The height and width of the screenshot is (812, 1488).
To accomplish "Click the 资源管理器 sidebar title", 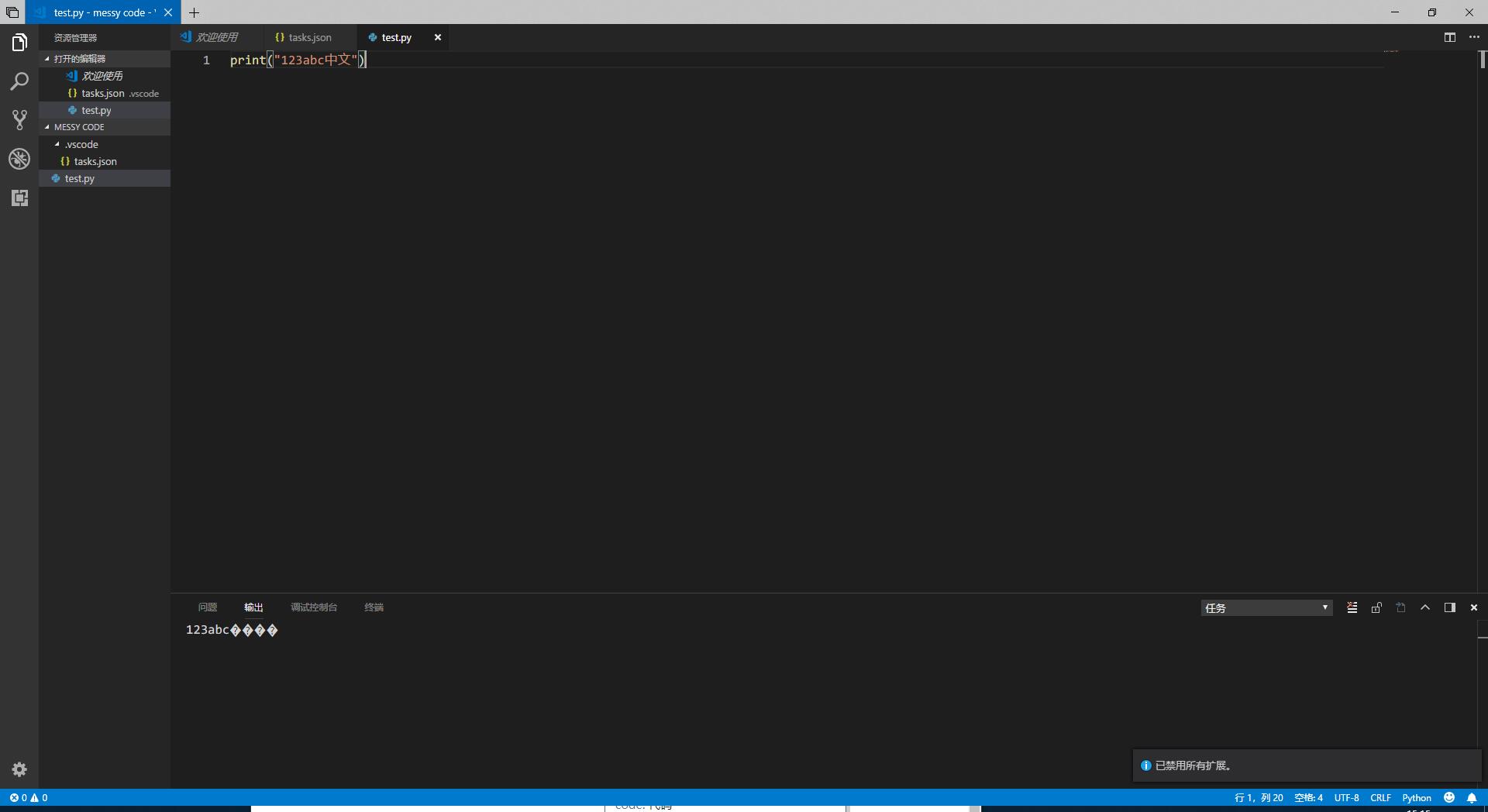I will point(75,37).
